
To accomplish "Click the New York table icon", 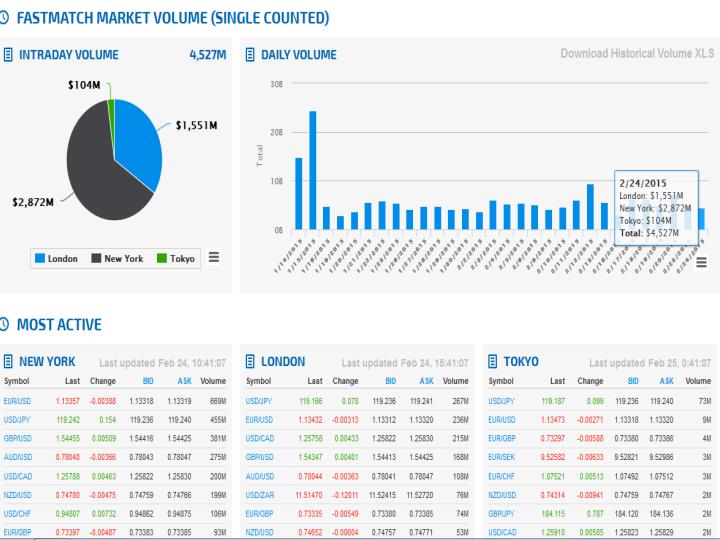I will click(9, 361).
